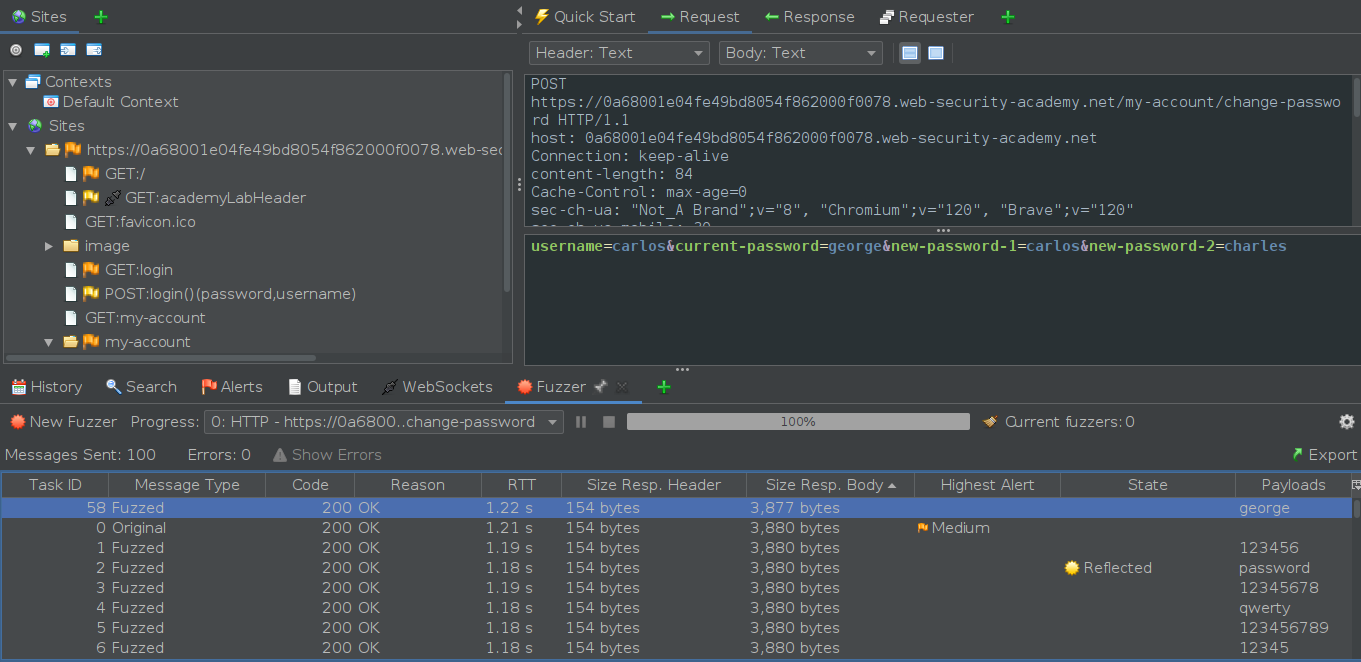Toggle the split header/body view button
The height and width of the screenshot is (662, 1361).
click(910, 53)
